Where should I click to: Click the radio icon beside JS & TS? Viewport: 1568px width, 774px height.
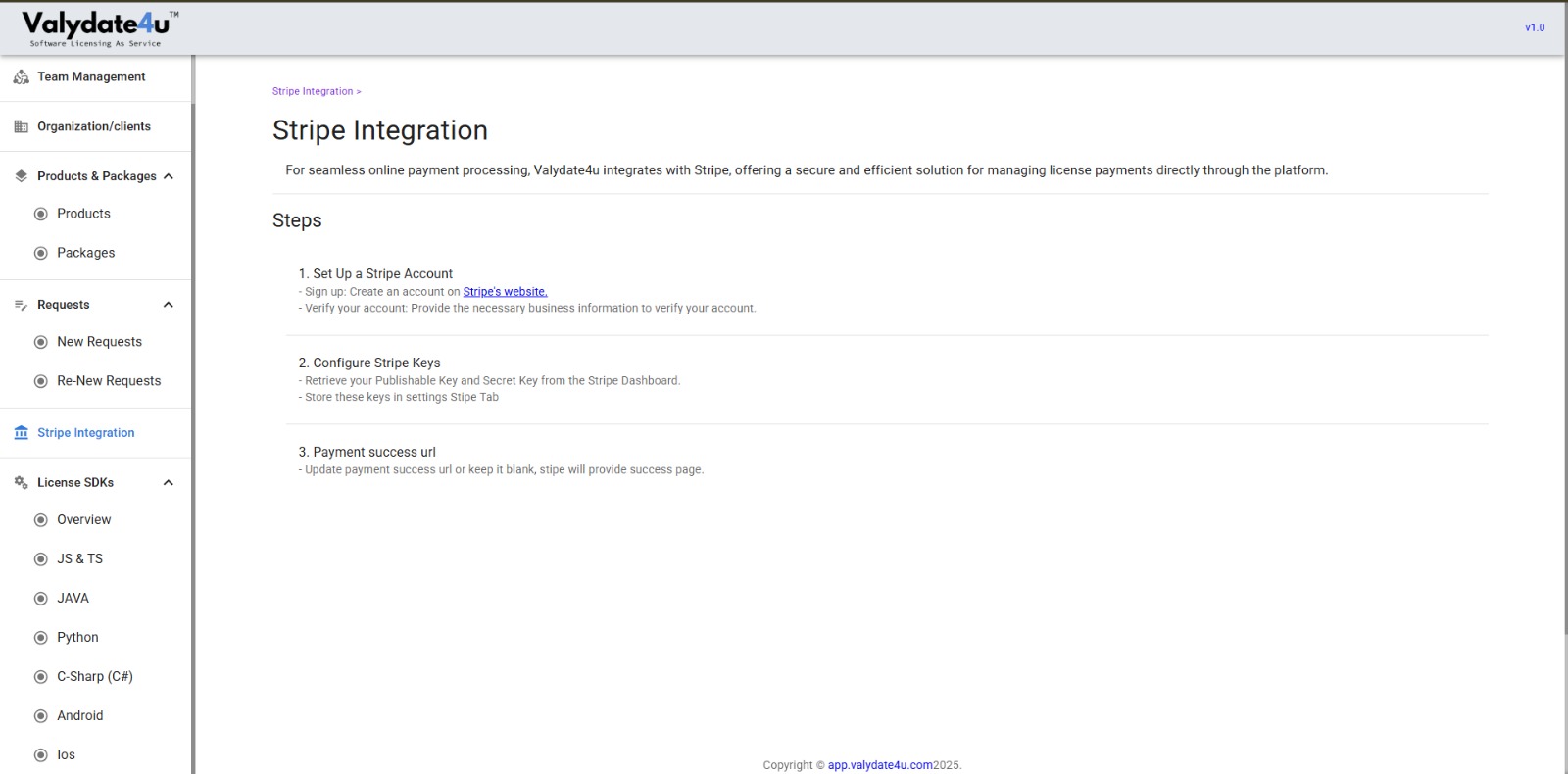(x=41, y=559)
